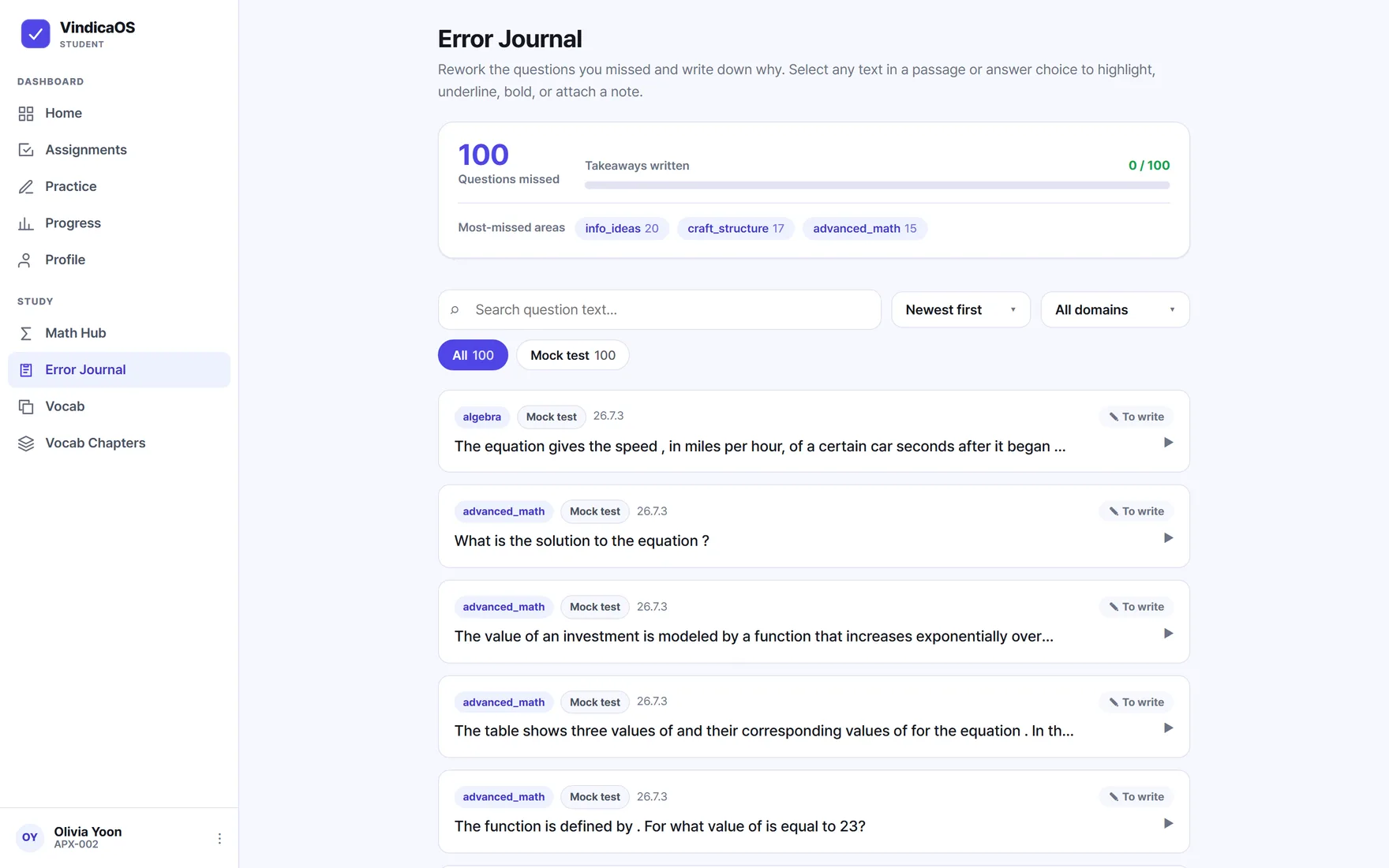Click 'The equation gives the speed' question text

(760, 447)
